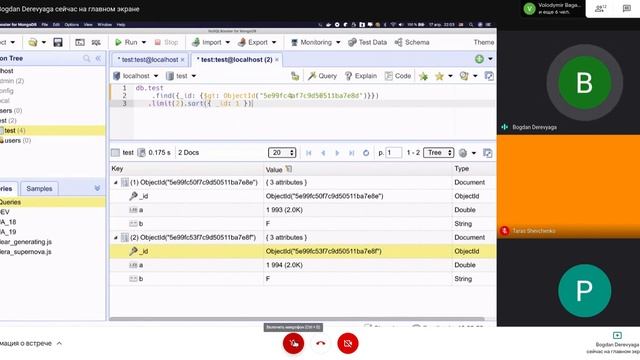Click the Key column header
Screen dimensions: 640x360
pos(187,169)
